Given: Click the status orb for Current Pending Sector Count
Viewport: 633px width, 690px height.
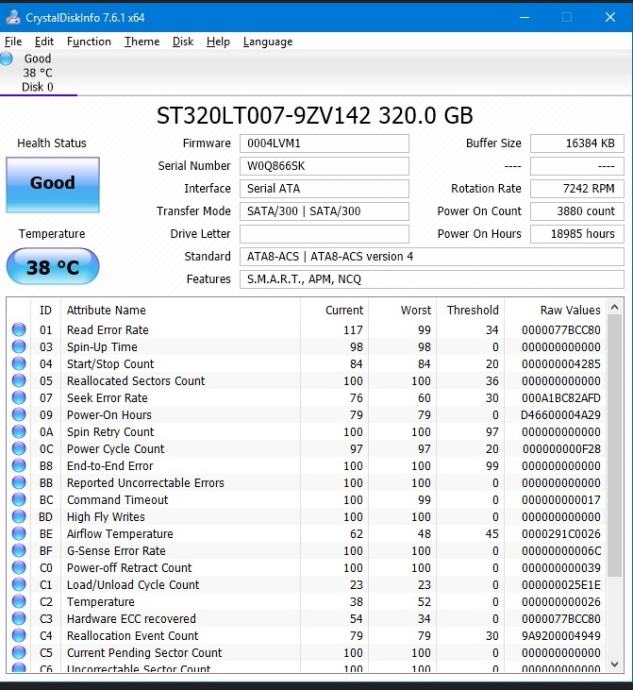Looking at the screenshot, I should click(19, 653).
